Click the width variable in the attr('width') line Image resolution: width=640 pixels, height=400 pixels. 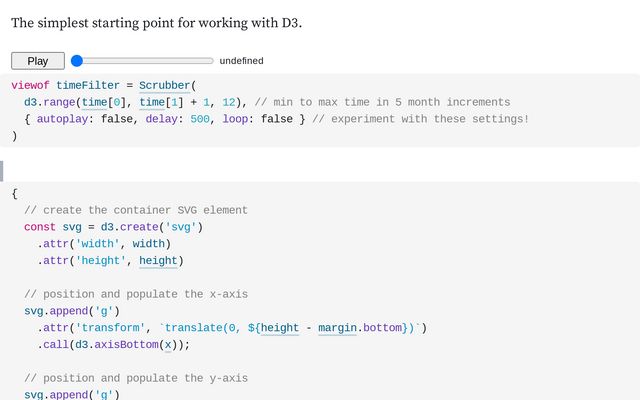tap(152, 244)
